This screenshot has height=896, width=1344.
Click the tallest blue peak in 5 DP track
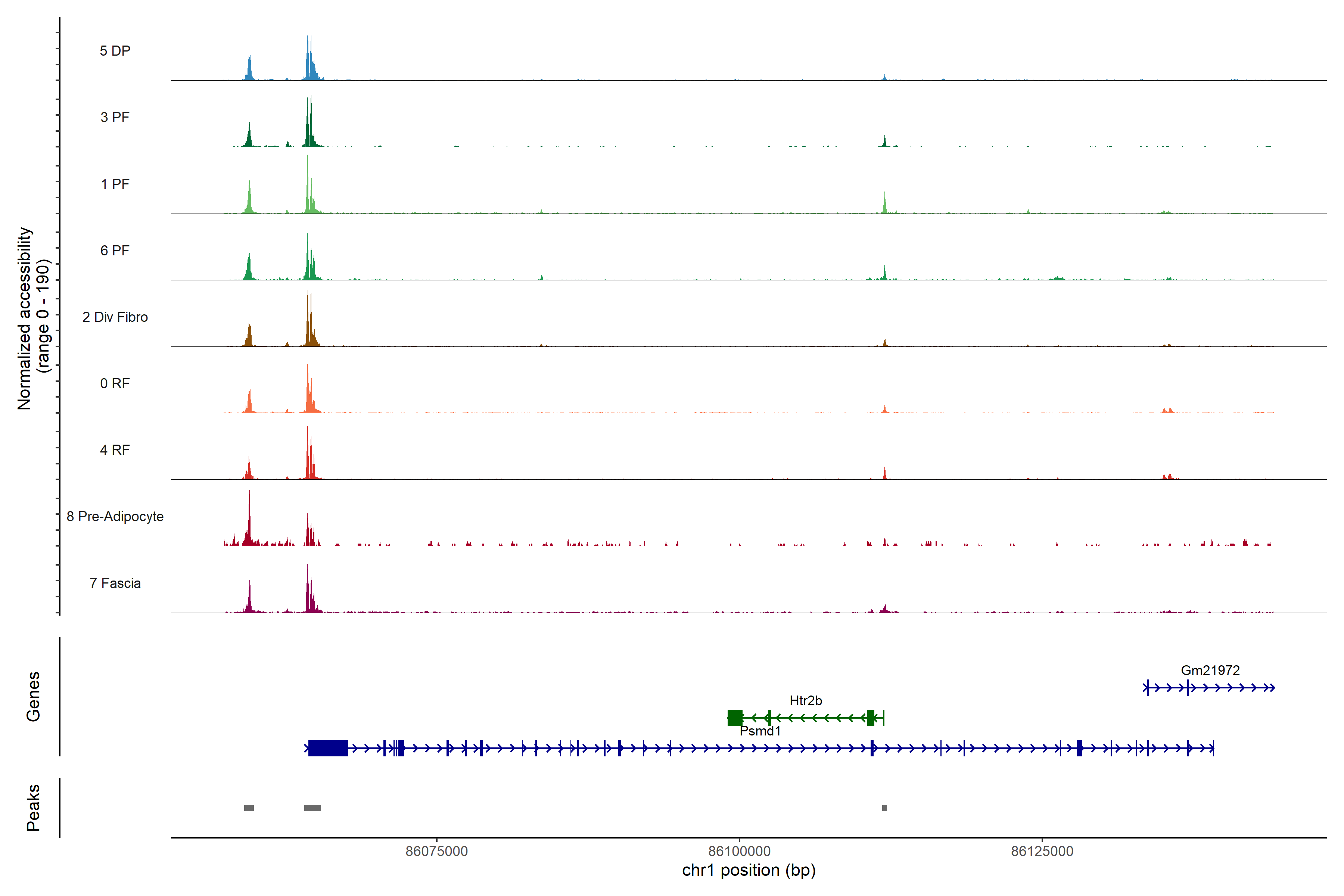coord(309,57)
